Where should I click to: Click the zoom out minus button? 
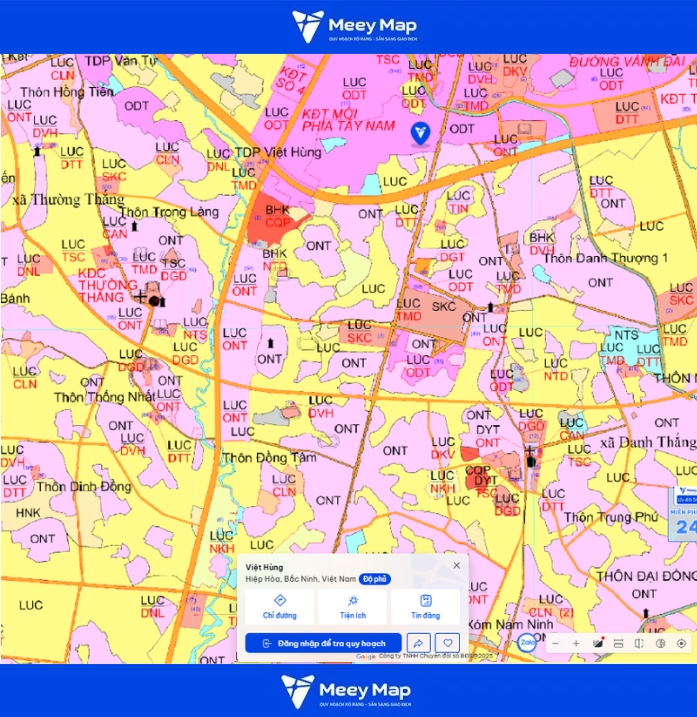556,643
